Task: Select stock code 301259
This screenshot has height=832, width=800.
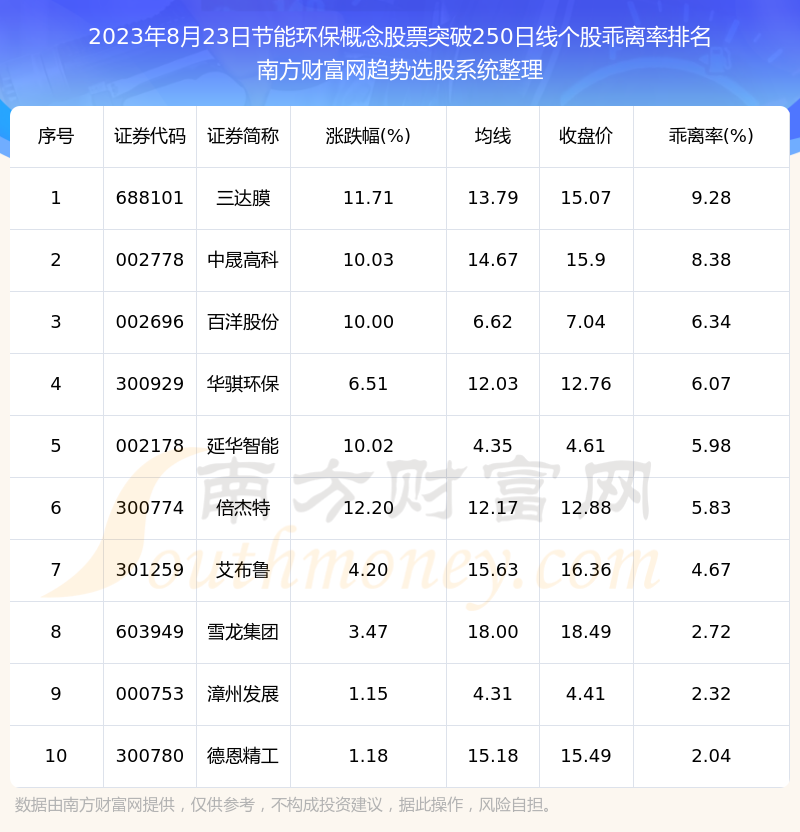Action: (x=150, y=570)
